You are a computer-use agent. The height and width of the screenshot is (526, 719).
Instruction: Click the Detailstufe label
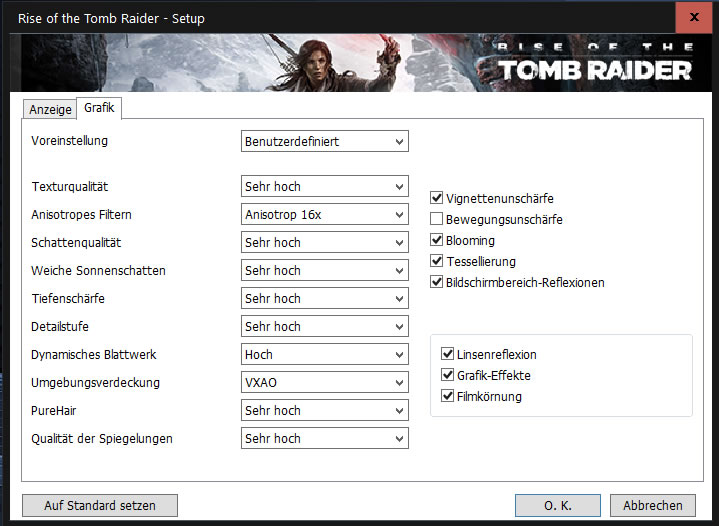pos(60,327)
